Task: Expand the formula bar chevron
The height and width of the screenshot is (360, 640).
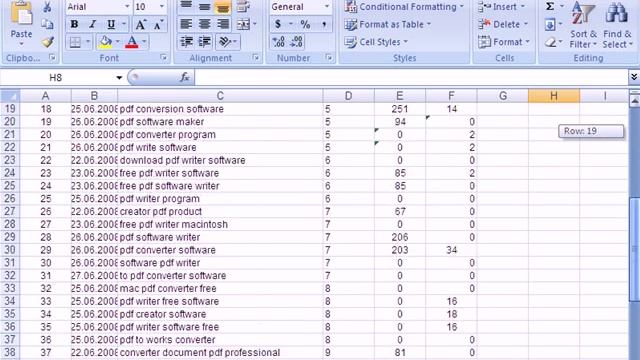Action: click(x=634, y=77)
